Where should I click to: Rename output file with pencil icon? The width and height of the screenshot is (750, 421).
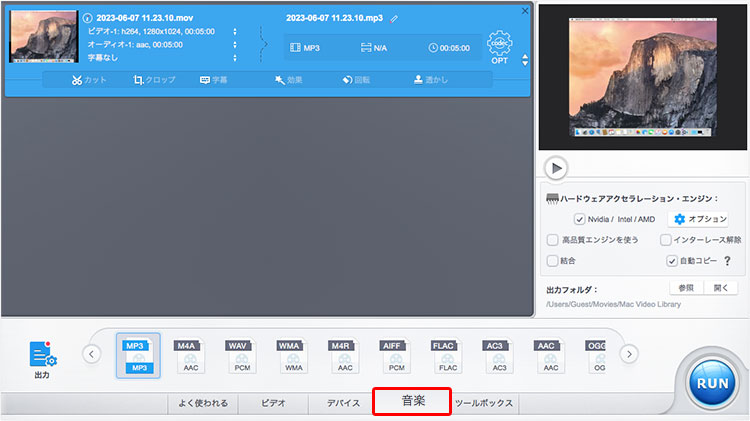[394, 18]
